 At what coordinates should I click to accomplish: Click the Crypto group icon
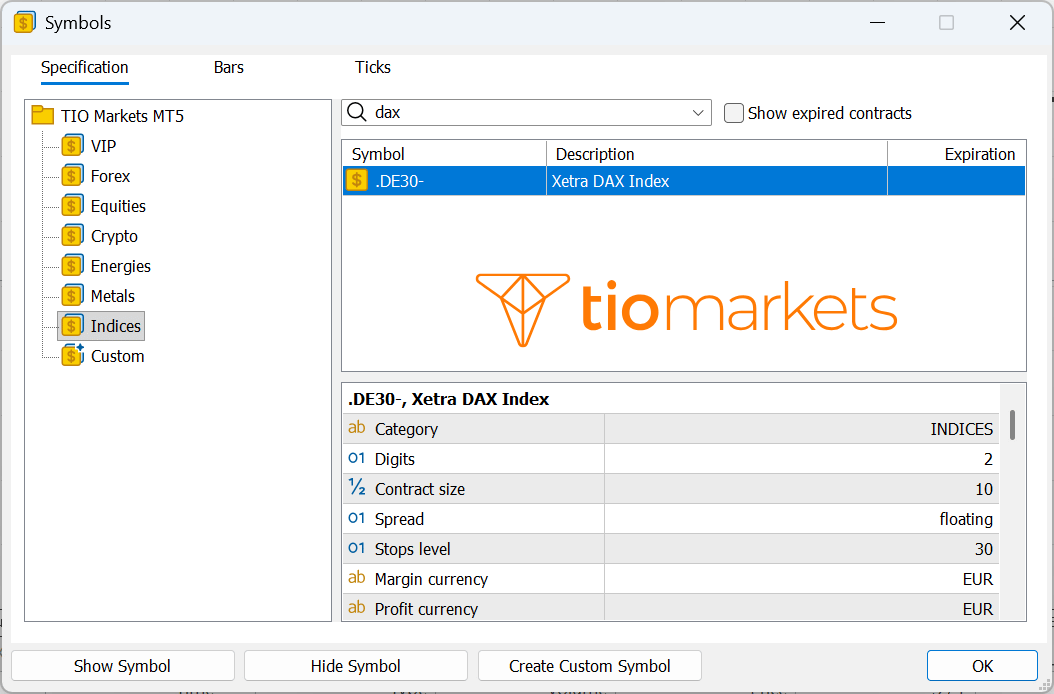pyautogui.click(x=73, y=236)
